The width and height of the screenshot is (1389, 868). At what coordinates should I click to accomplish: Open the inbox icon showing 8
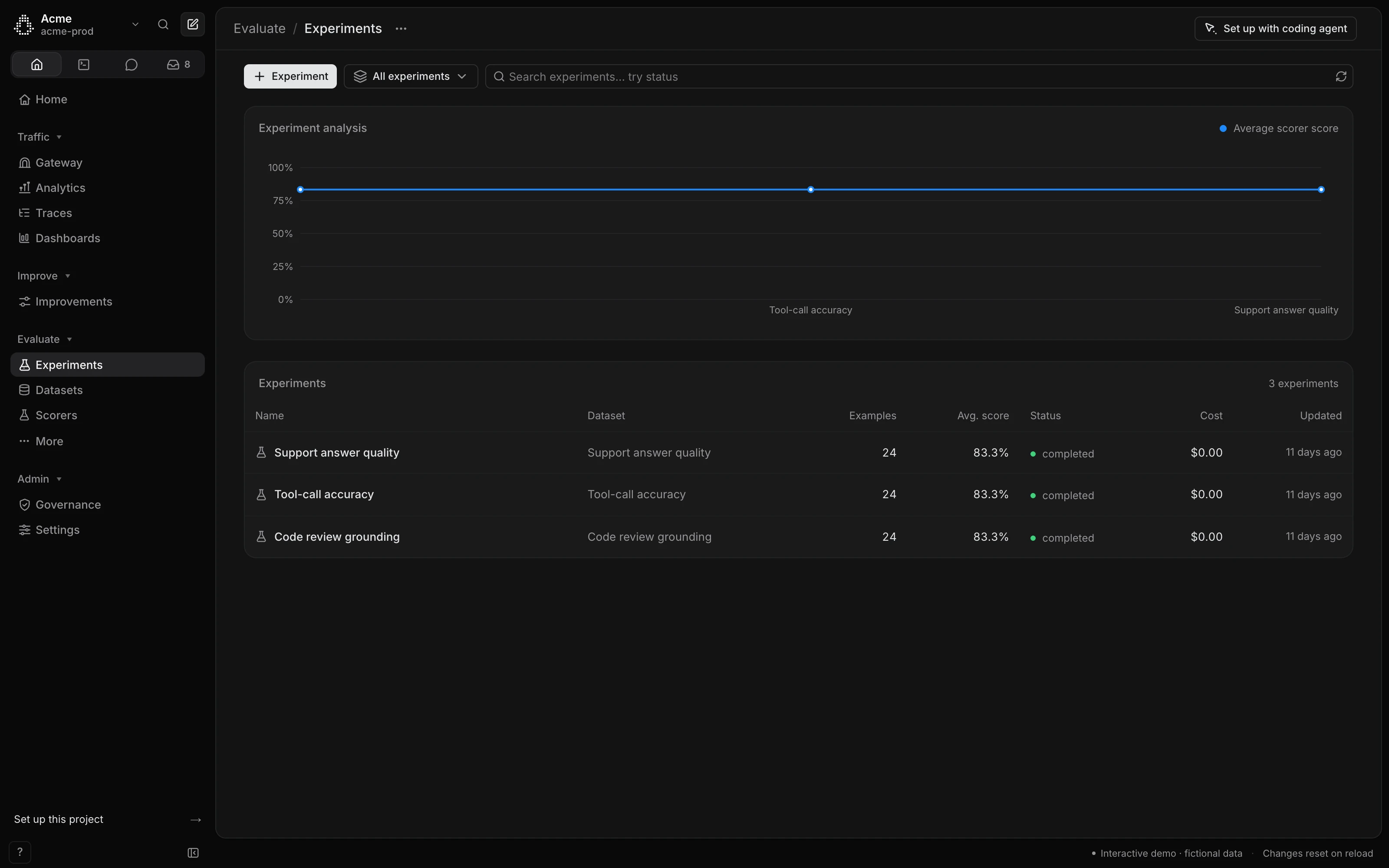click(x=178, y=64)
